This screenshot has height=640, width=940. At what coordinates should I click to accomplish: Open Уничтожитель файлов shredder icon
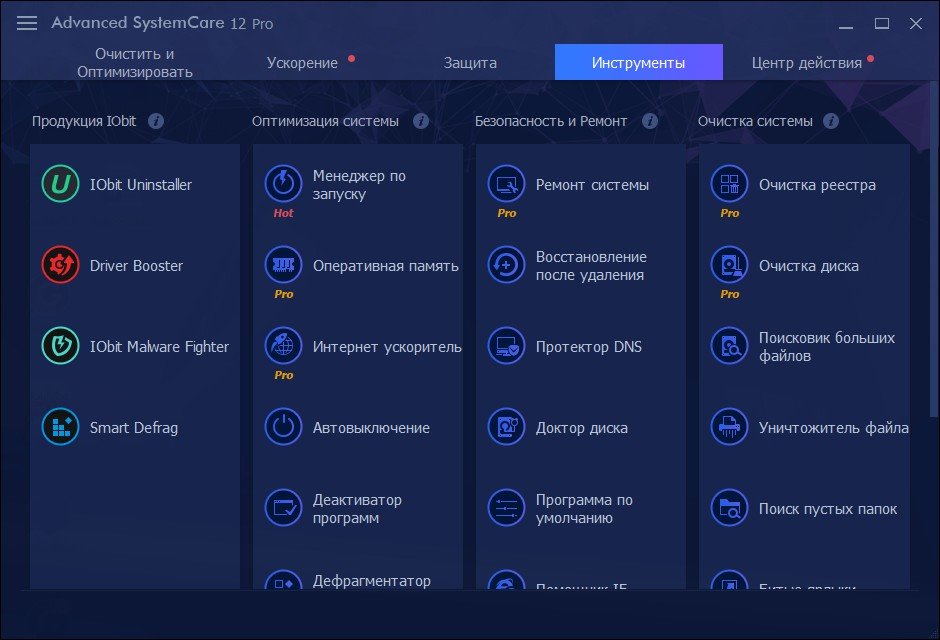point(729,428)
